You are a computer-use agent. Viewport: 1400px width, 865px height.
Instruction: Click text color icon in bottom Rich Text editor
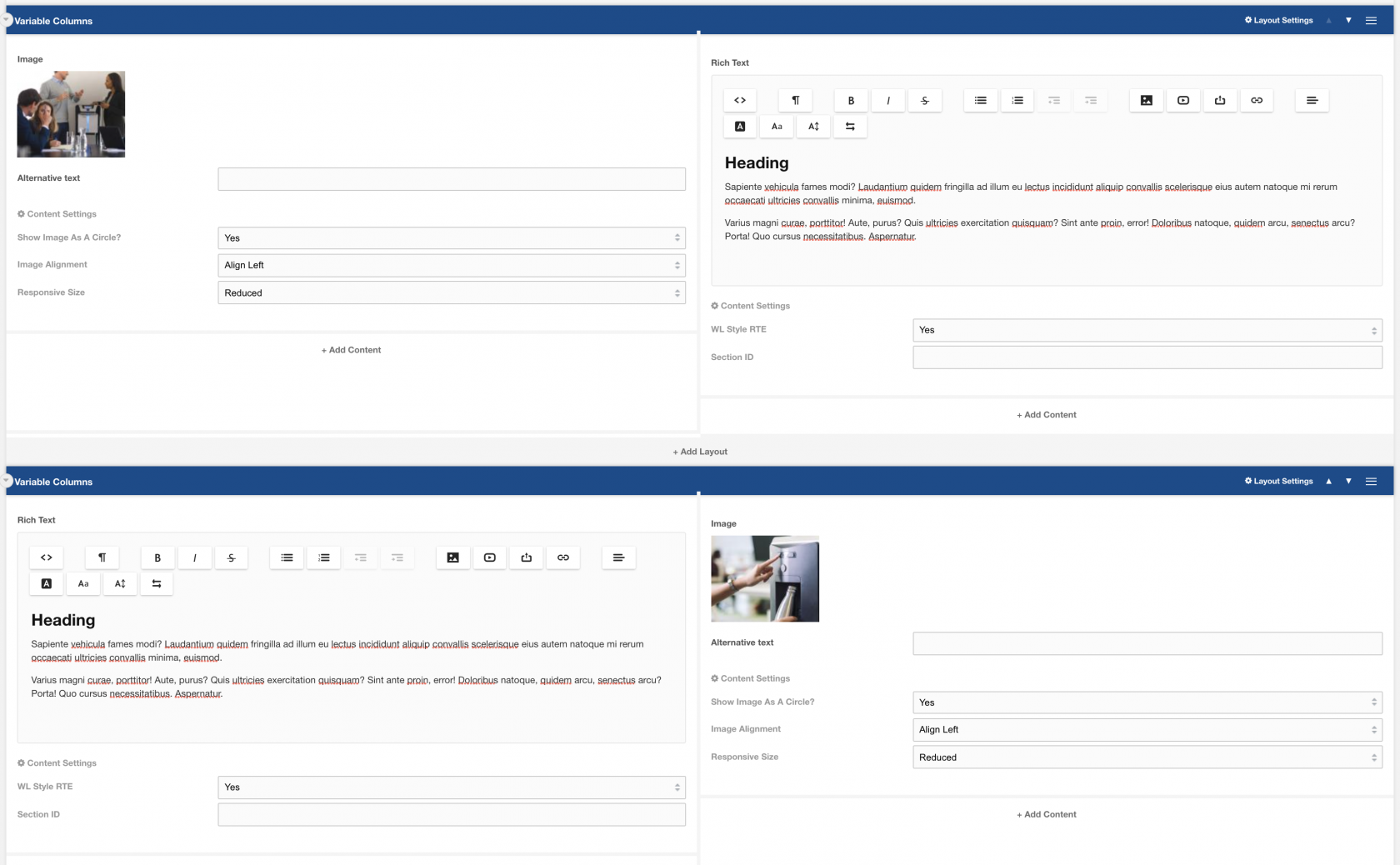(46, 583)
